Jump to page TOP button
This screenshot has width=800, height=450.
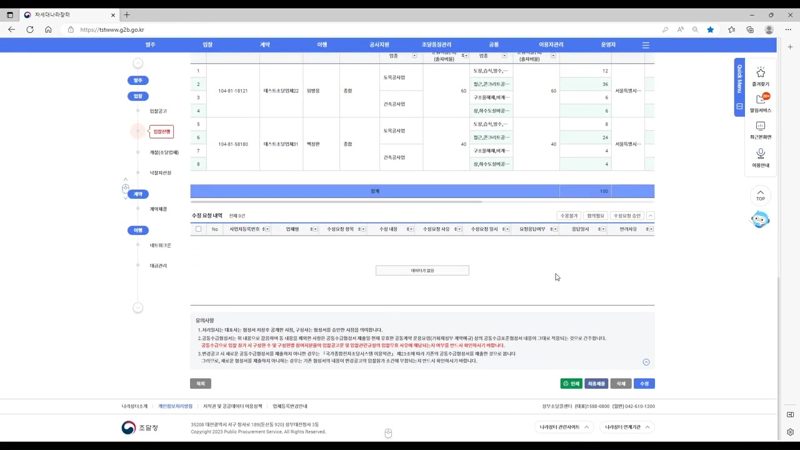(x=760, y=195)
